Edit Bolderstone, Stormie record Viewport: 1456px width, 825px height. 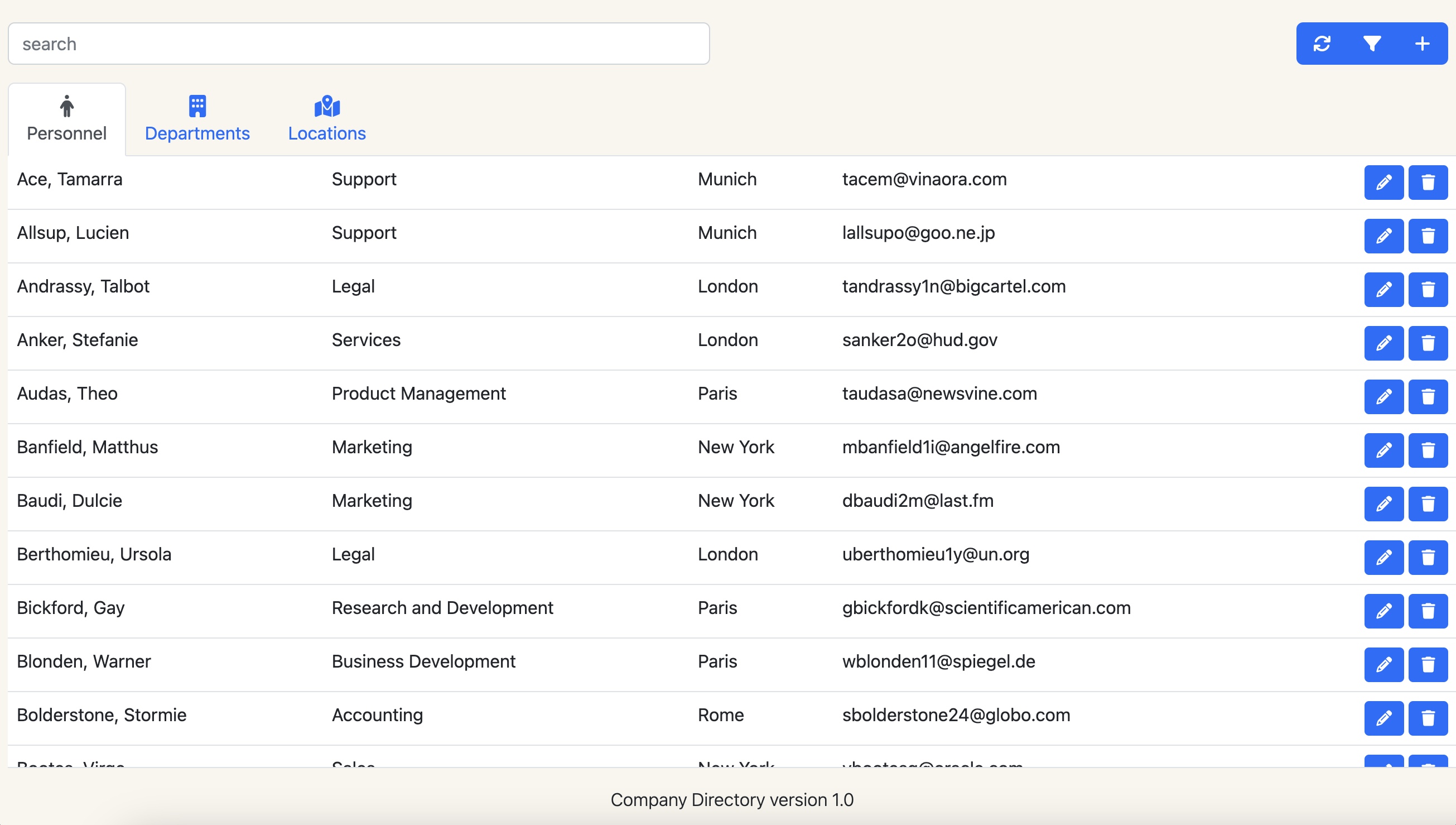click(x=1383, y=718)
